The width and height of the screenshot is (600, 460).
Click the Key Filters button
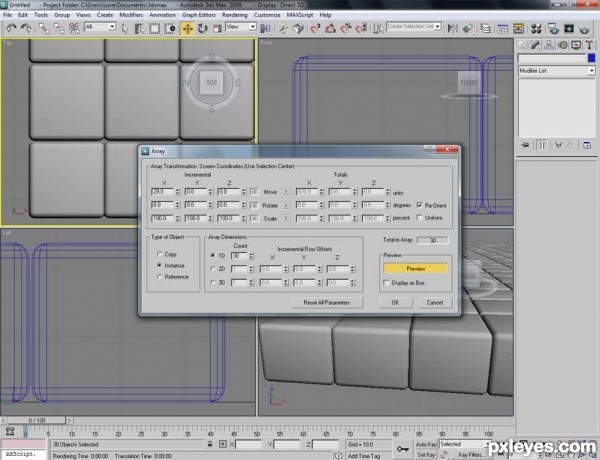470,455
